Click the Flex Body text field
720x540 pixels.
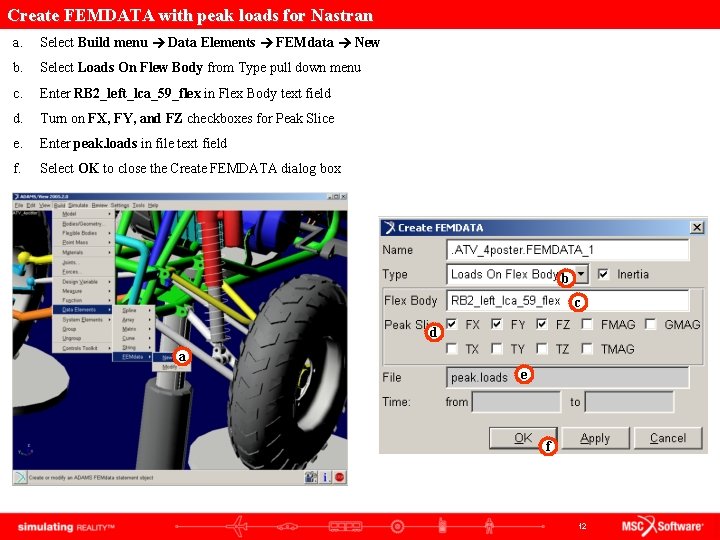568,301
